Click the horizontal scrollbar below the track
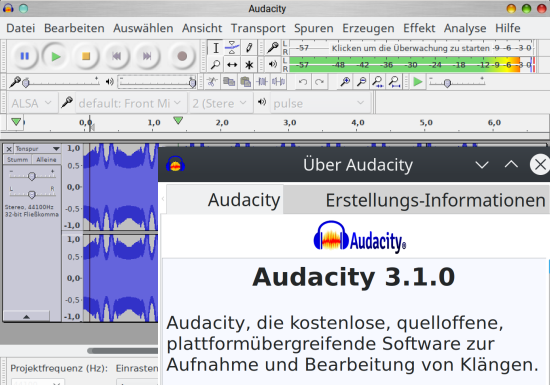The image size is (550, 385). pos(123,351)
